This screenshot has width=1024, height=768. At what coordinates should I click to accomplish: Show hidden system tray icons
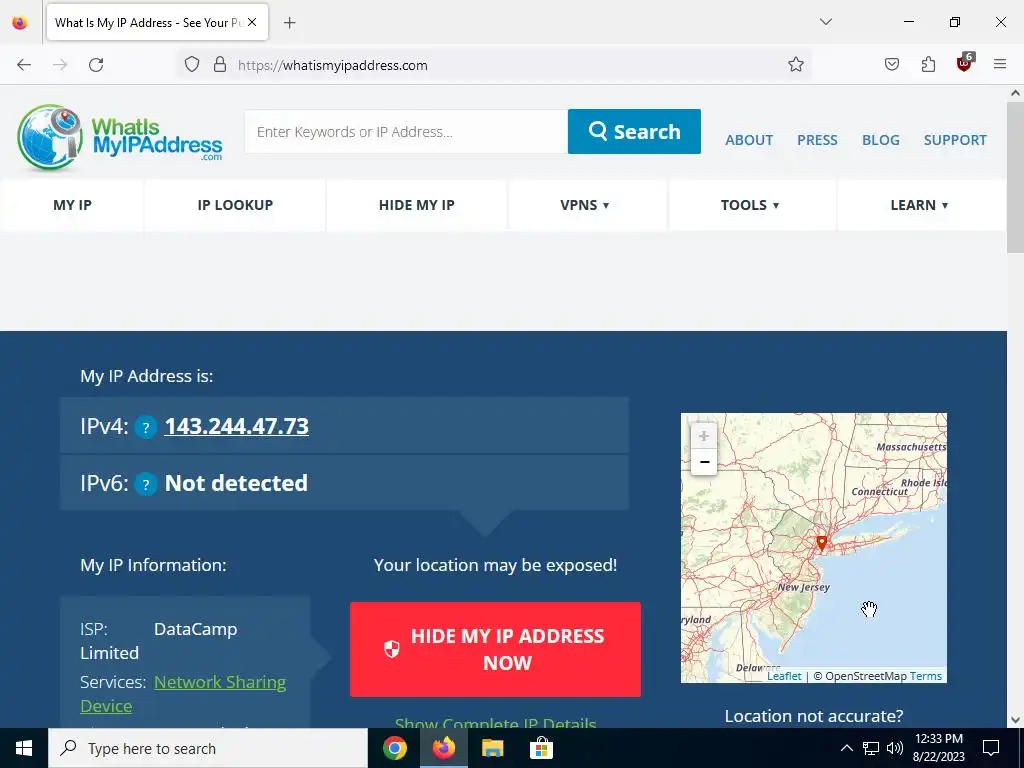coord(846,748)
